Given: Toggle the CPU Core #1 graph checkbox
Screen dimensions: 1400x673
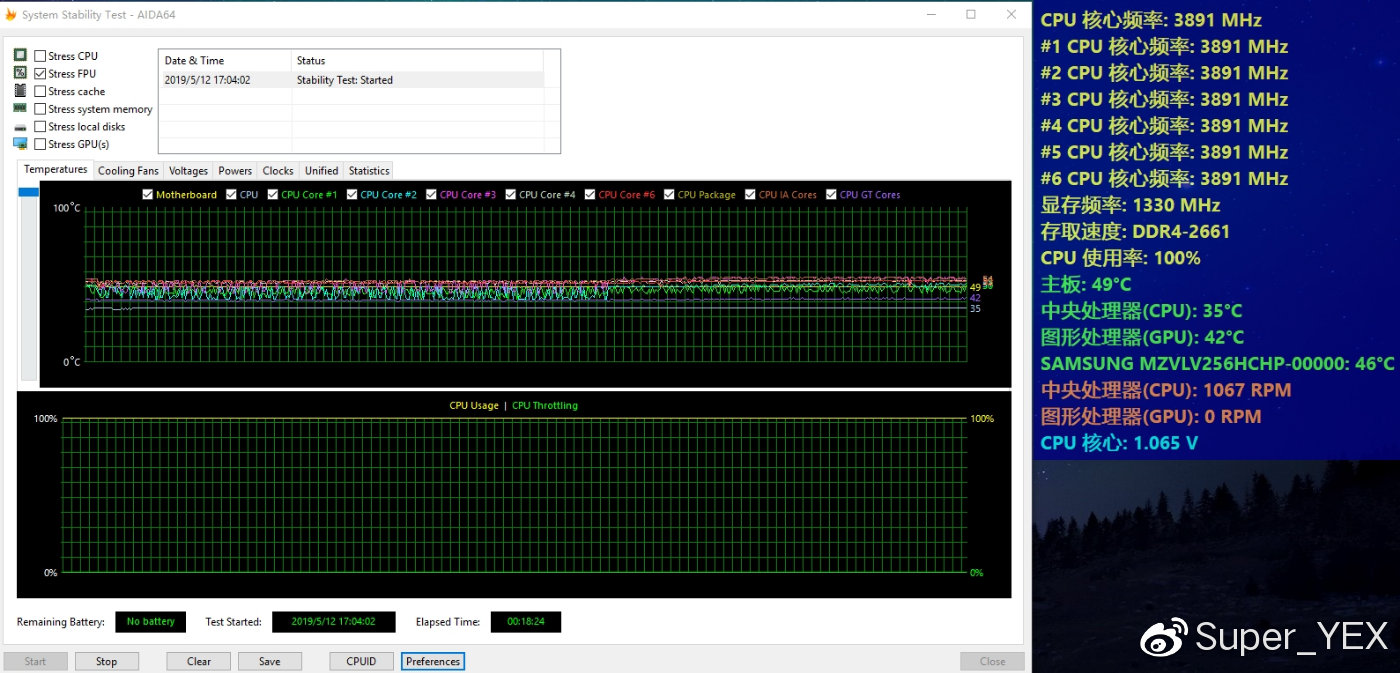Looking at the screenshot, I should point(273,195).
